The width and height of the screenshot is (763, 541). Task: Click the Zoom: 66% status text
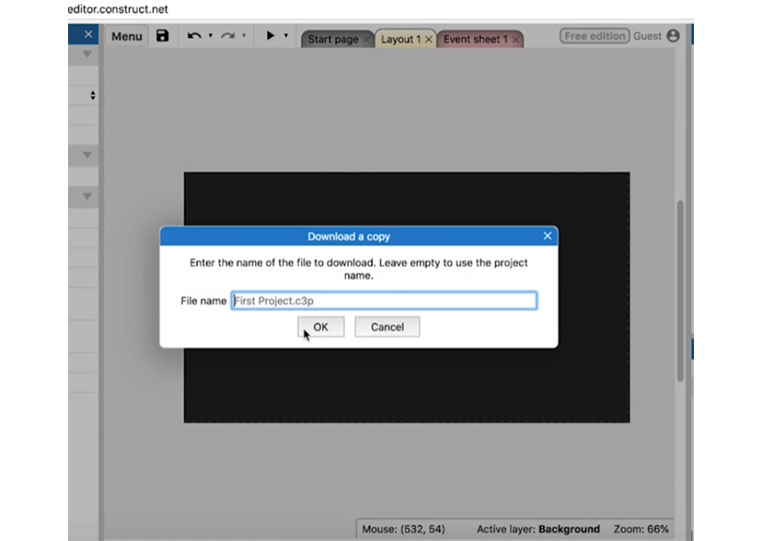pos(641,529)
